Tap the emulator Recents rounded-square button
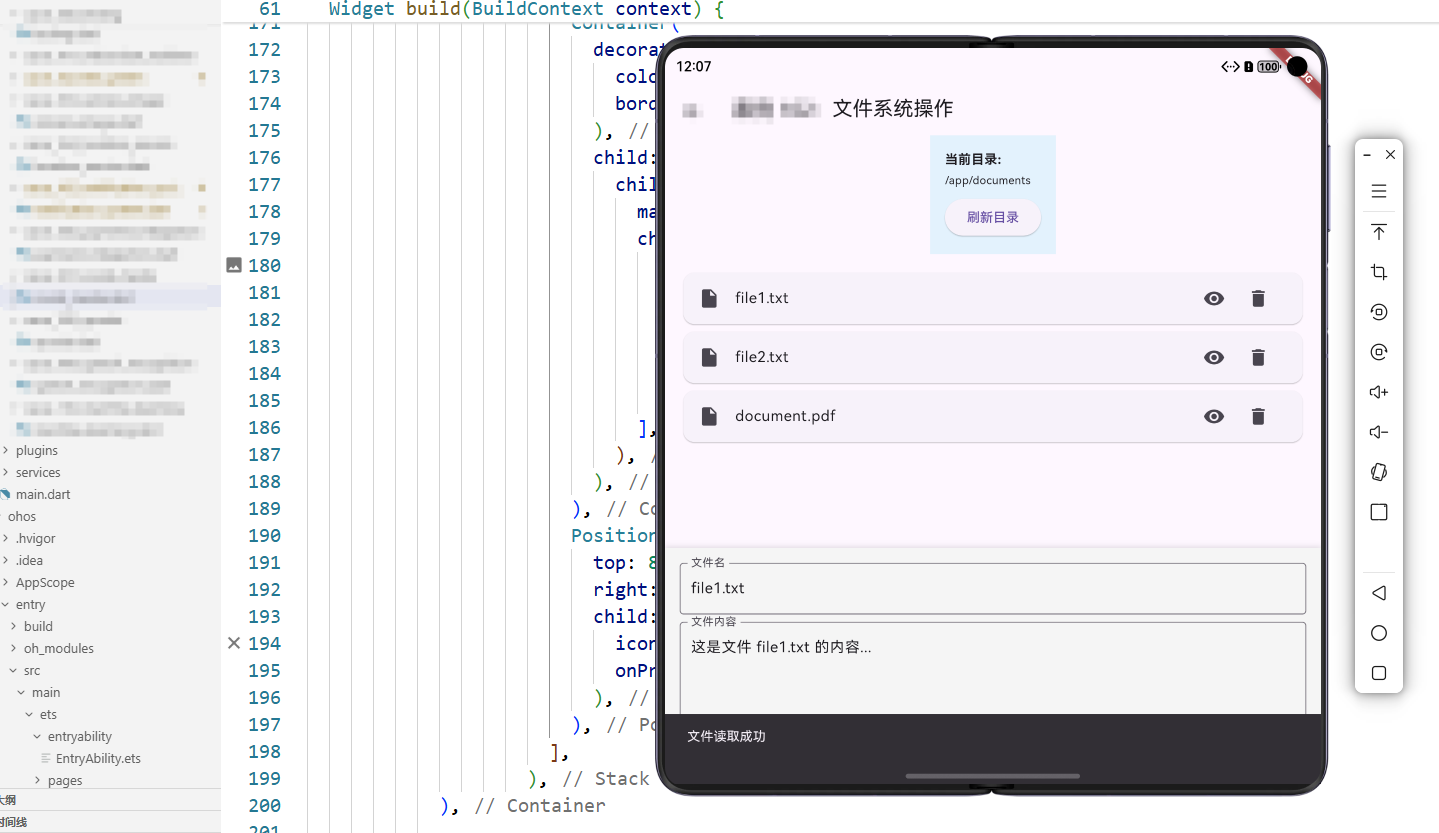The height and width of the screenshot is (833, 1439). (1378, 673)
